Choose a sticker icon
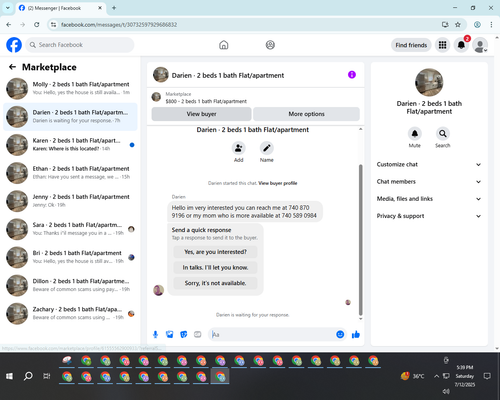This screenshot has width=500, height=400. (184, 334)
